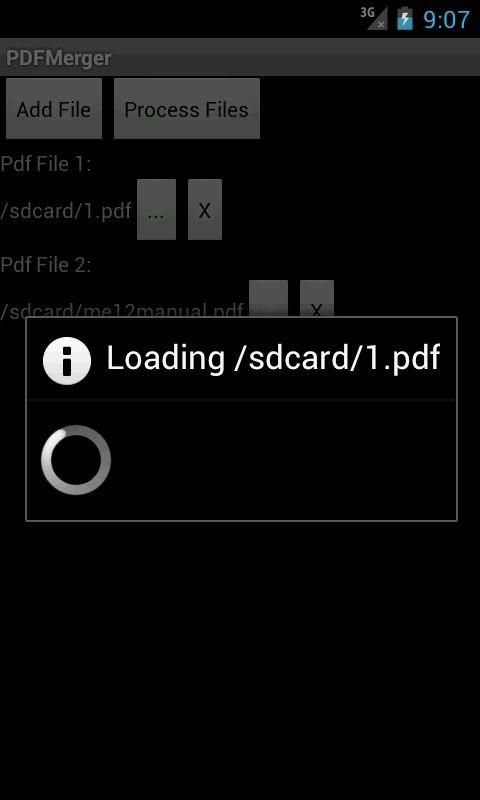This screenshot has height=800, width=480.
Task: Remove Pdf File 2 with its X button
Action: point(317,299)
